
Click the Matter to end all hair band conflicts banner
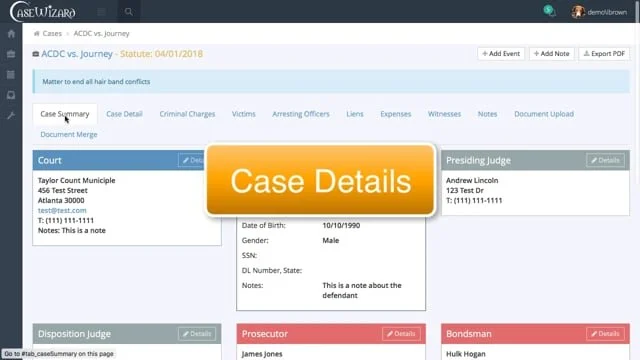pyautogui.click(x=331, y=82)
